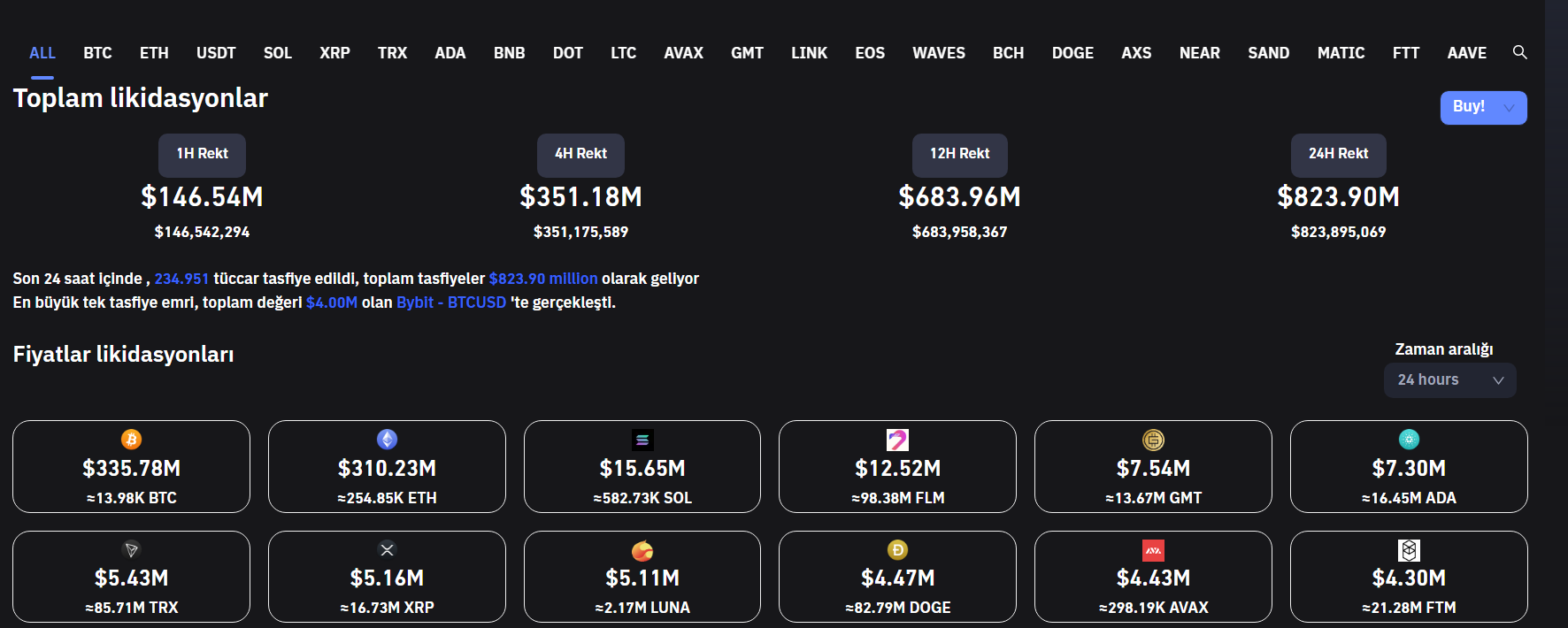Switch to the DOGE tab
This screenshot has width=1568, height=628.
tap(1072, 53)
